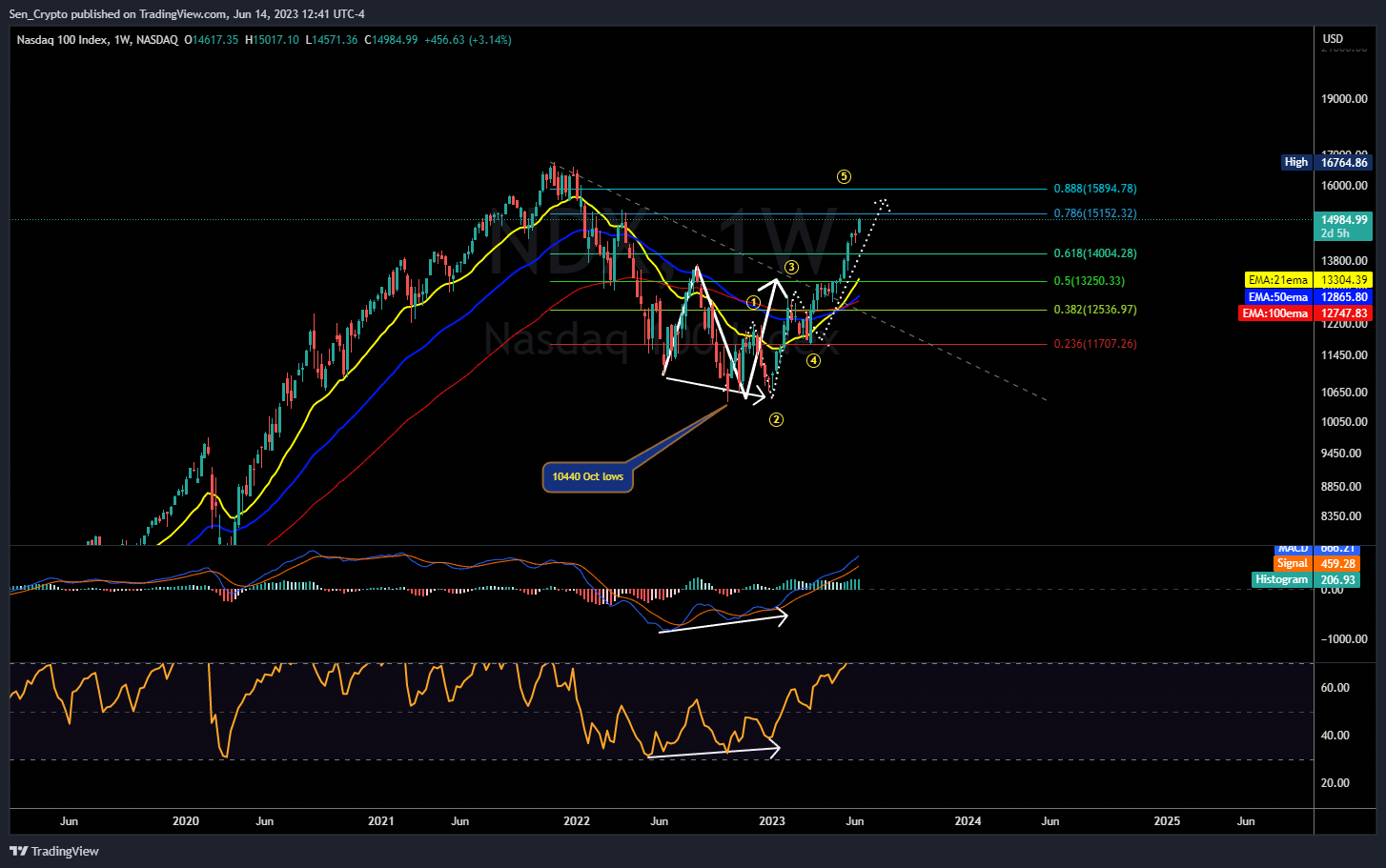Click the close value C14984.99 in the title row

point(391,40)
